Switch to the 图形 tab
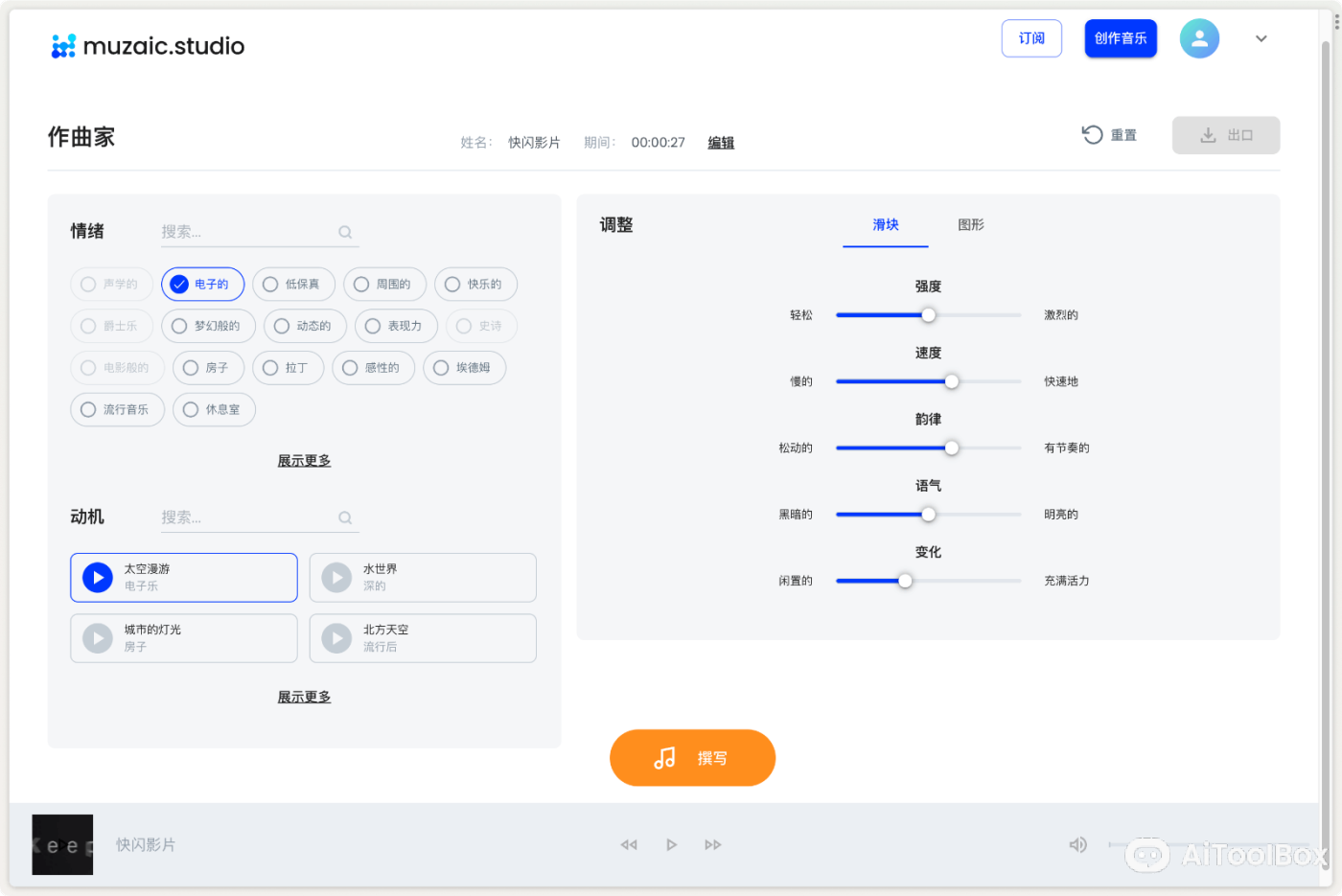The height and width of the screenshot is (896, 1342). [971, 225]
